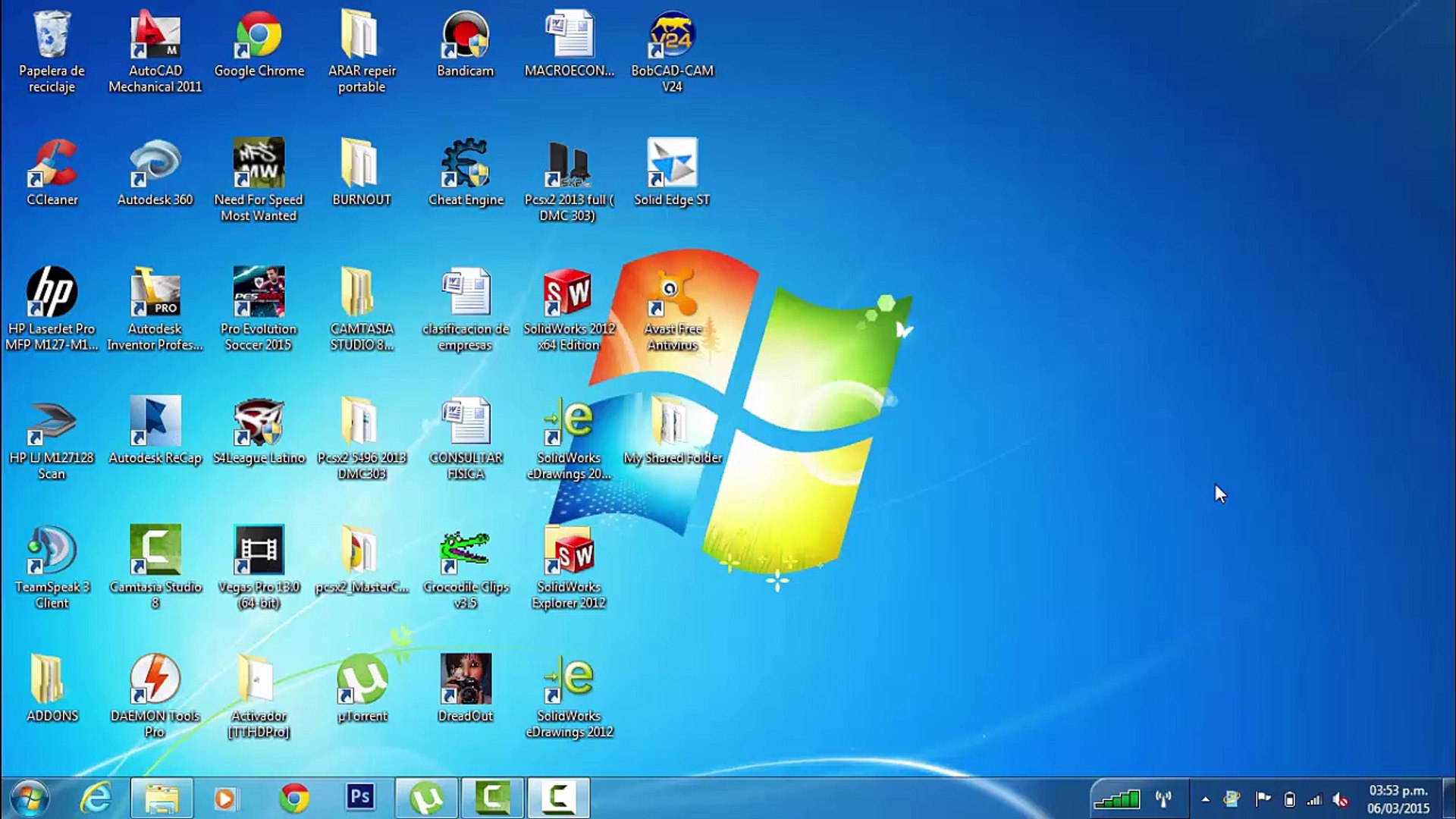Expand hidden icons in the system tray

pyautogui.click(x=1204, y=799)
